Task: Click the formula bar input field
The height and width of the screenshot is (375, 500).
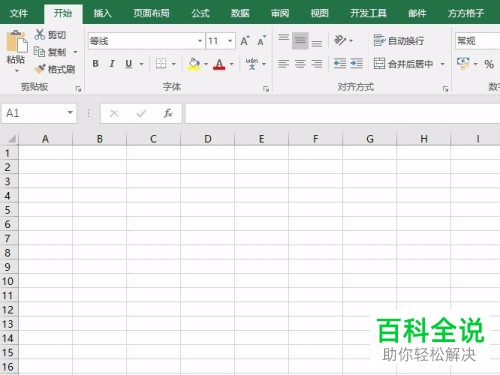Action: coord(342,113)
